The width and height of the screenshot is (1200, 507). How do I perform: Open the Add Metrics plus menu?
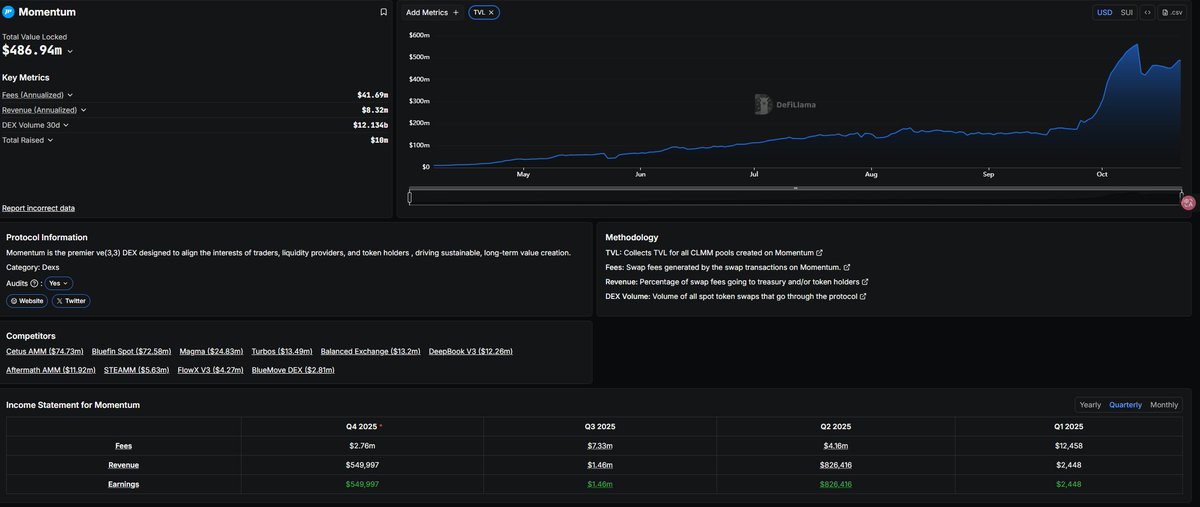(x=432, y=12)
